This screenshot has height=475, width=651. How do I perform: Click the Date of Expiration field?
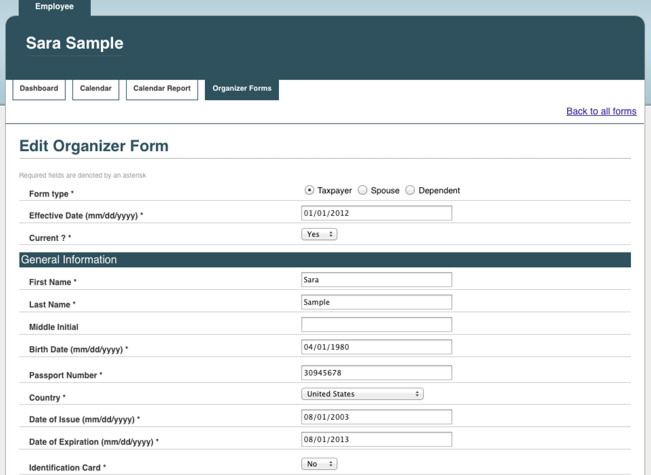coord(376,439)
